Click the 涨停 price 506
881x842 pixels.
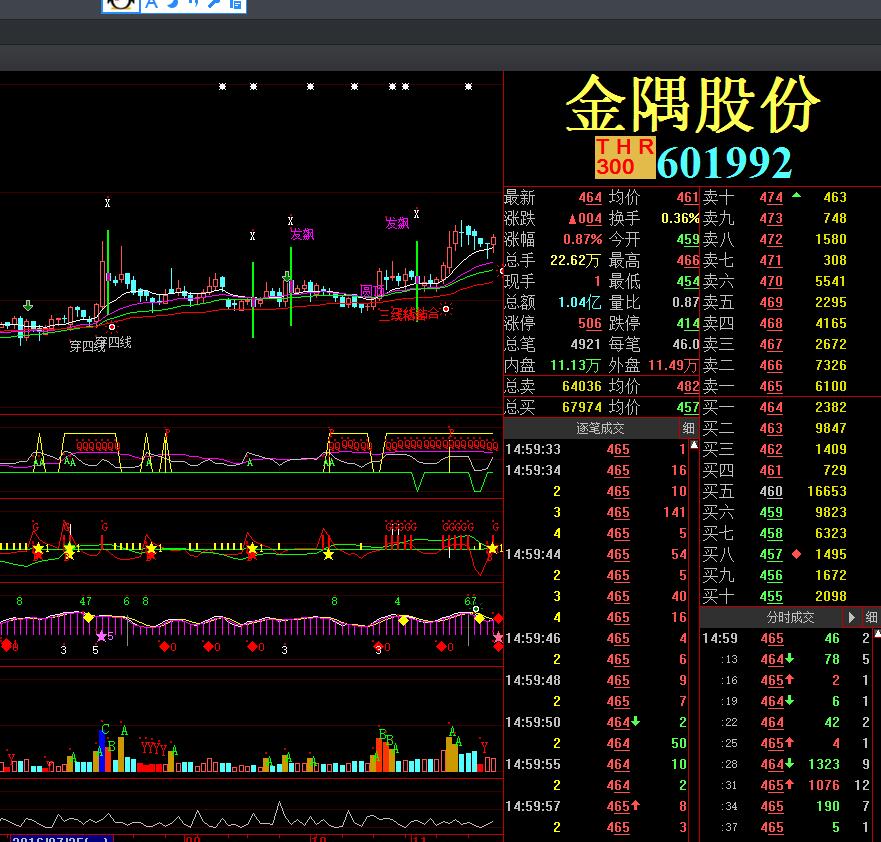(590, 324)
